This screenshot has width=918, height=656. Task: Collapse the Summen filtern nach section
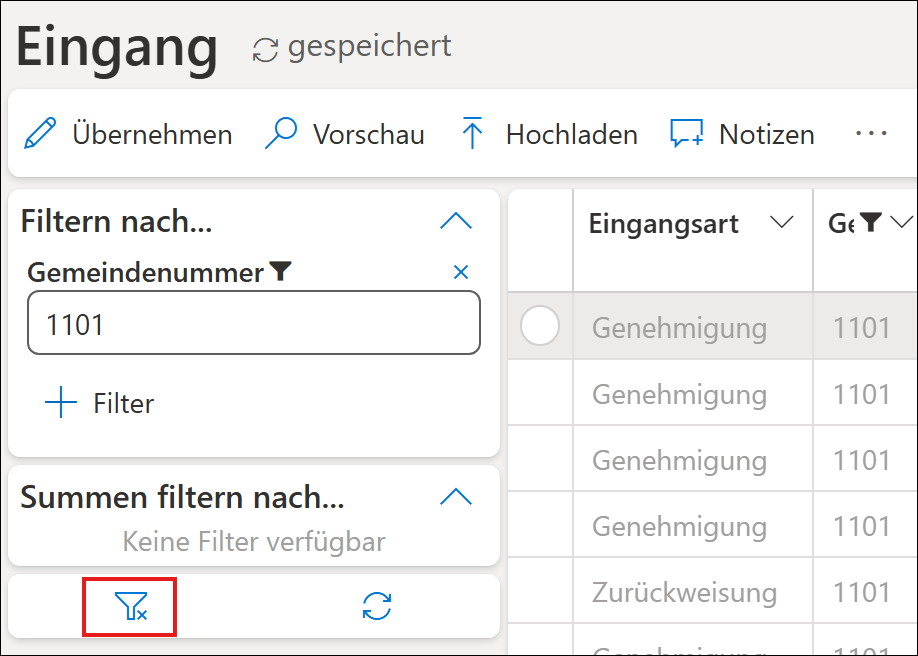pos(456,497)
